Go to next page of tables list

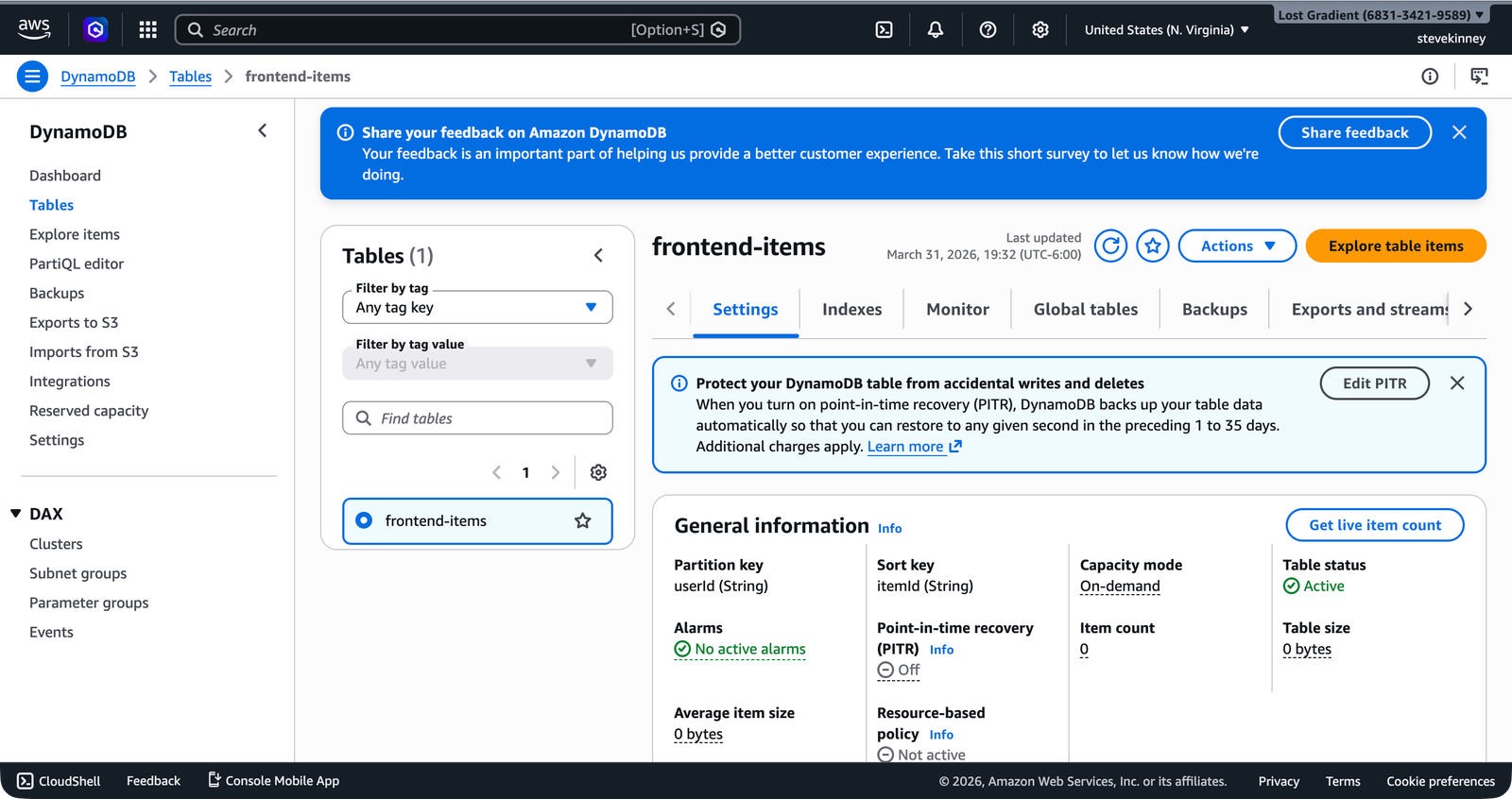[556, 472]
